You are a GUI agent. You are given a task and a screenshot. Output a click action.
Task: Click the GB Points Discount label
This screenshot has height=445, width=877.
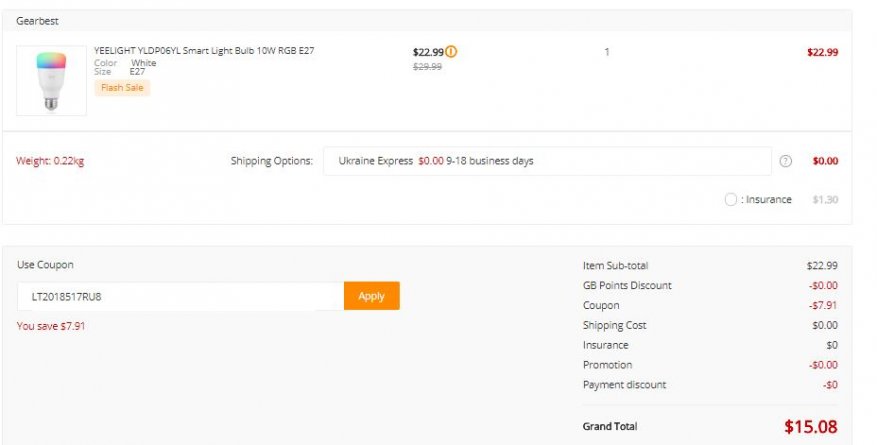coord(627,286)
